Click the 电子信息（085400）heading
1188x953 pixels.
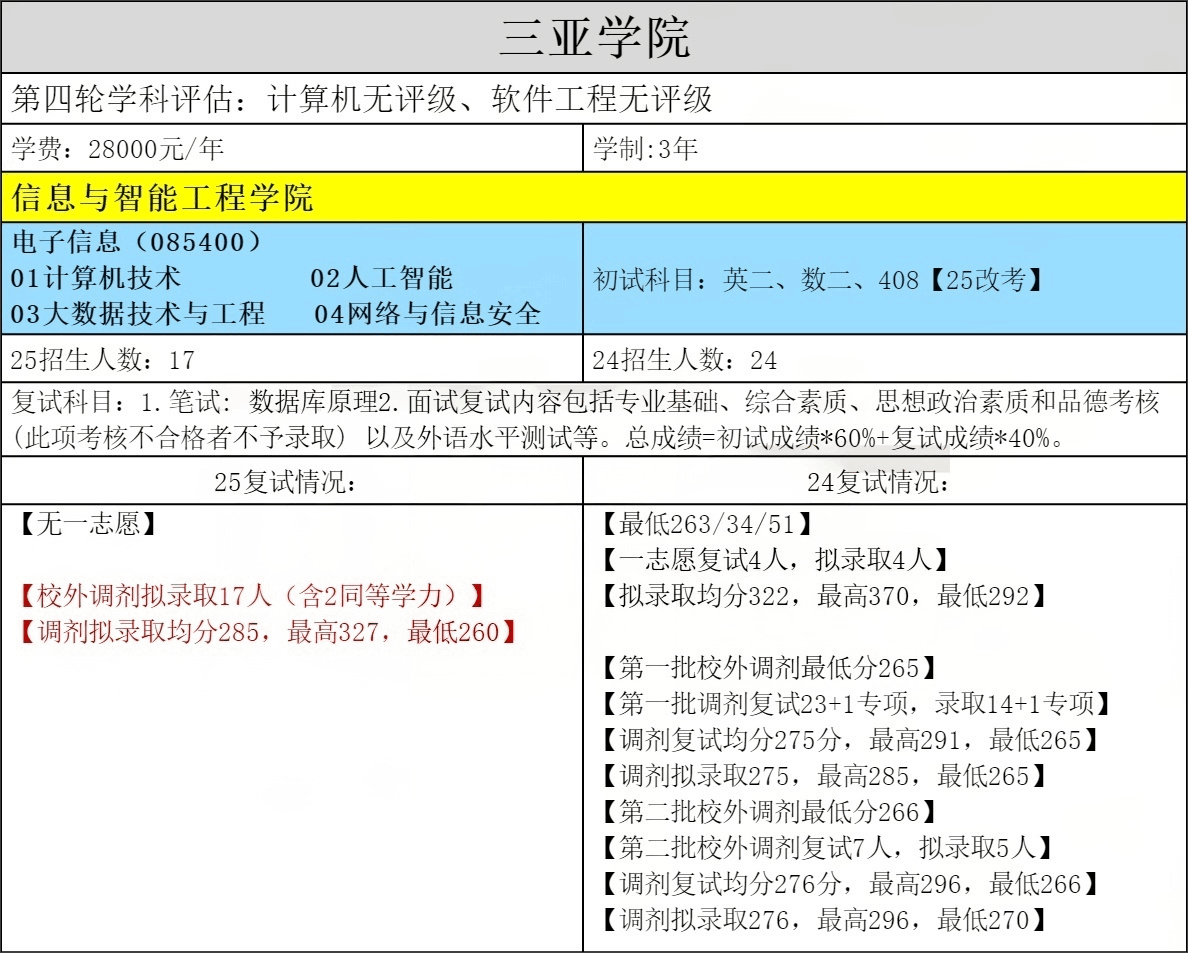[140, 242]
